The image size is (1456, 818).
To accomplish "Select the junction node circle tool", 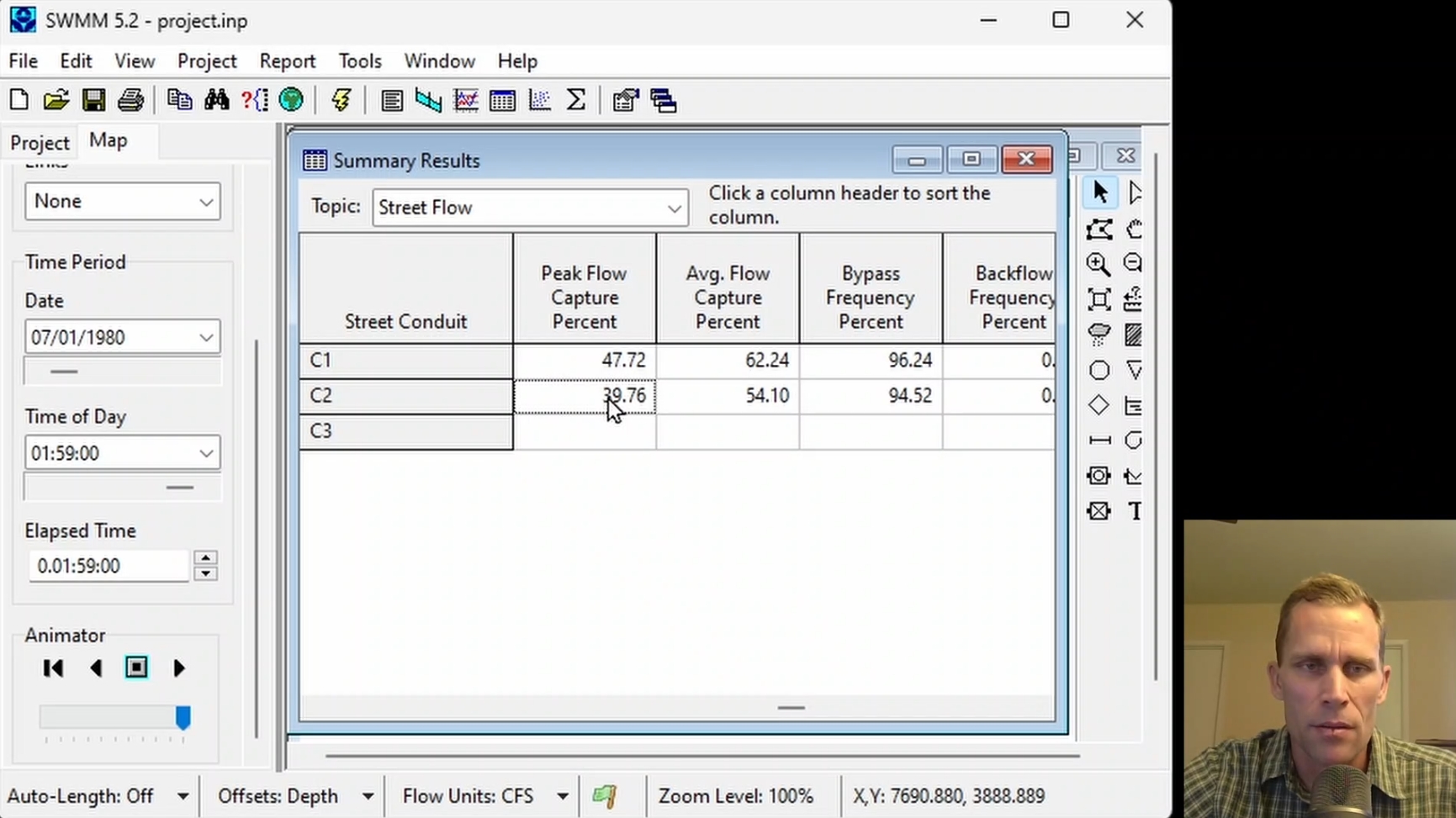I will click(1099, 370).
